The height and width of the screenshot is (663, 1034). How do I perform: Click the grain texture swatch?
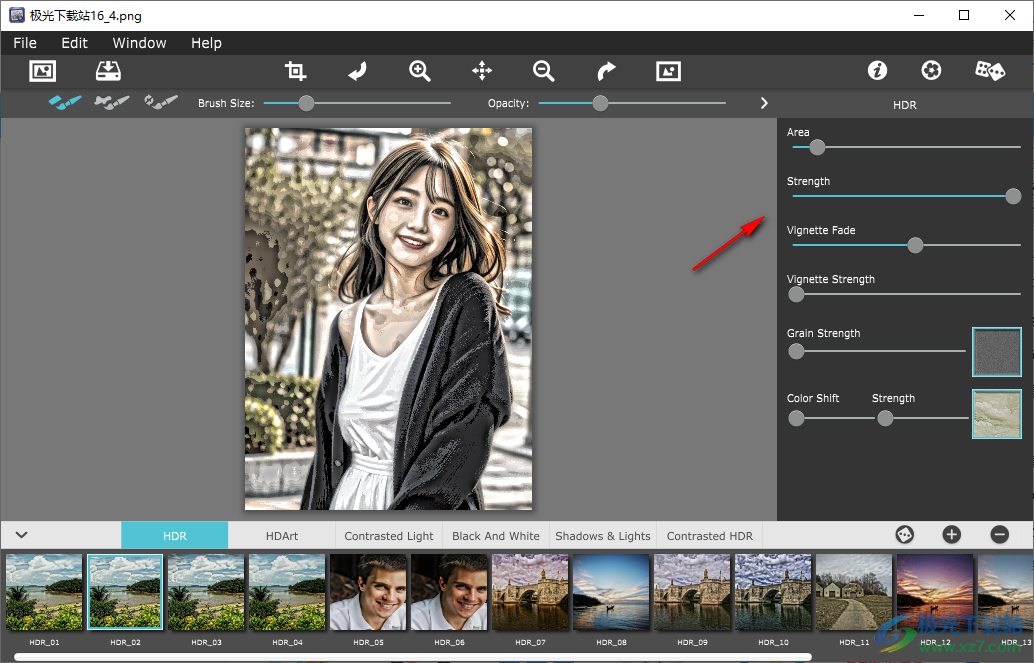997,352
